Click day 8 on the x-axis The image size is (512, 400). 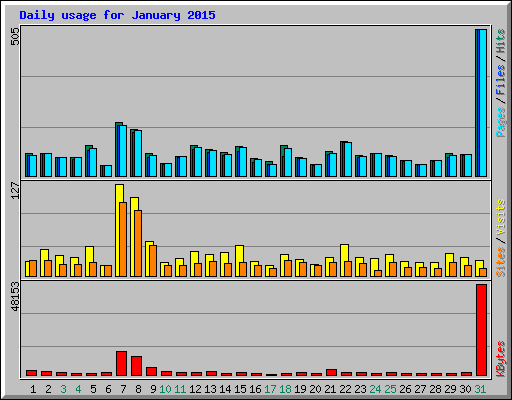(x=138, y=389)
